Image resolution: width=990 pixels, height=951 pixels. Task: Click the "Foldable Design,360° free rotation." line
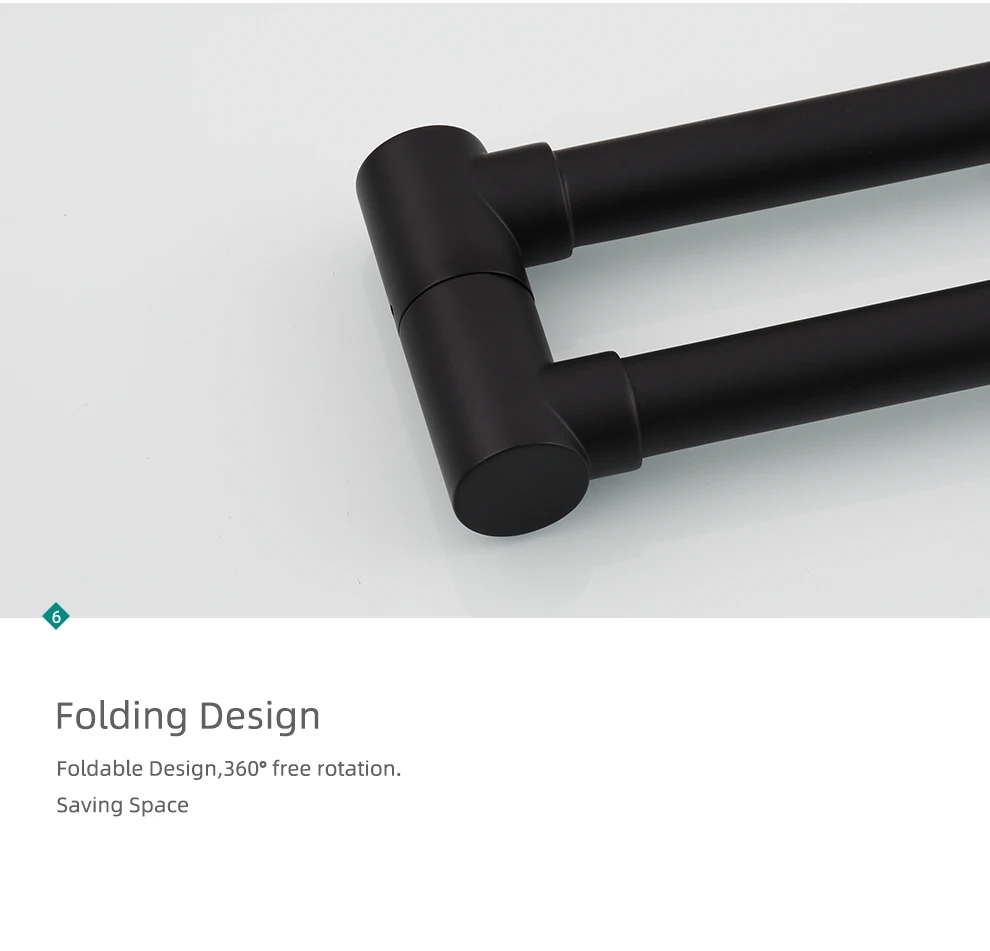(x=229, y=769)
